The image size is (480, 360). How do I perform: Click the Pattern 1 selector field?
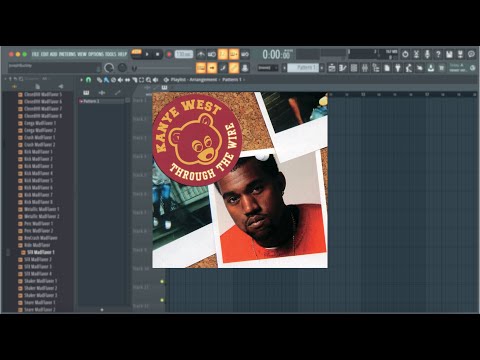(303, 68)
